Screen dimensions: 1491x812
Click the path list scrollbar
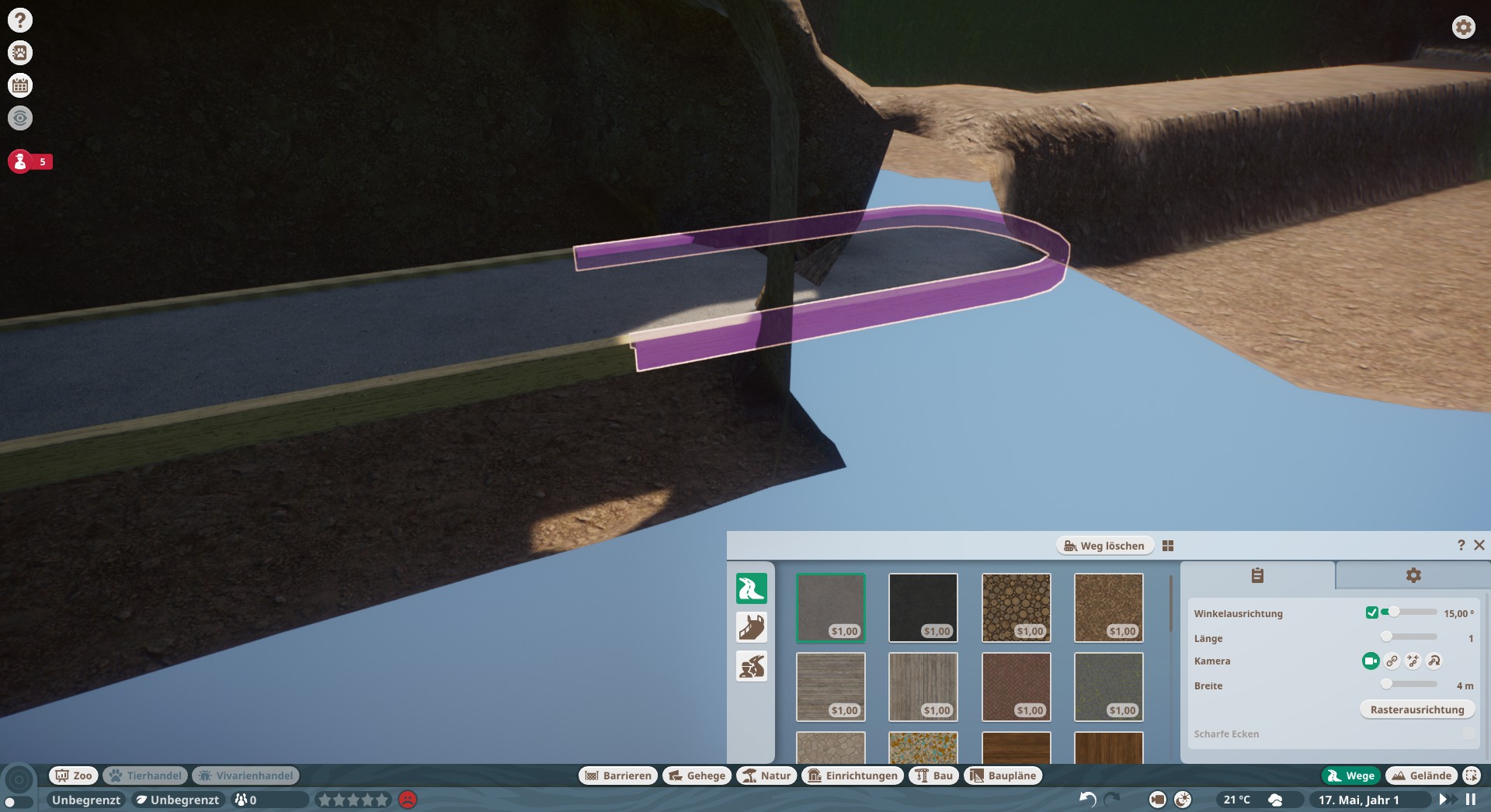pos(1170,603)
